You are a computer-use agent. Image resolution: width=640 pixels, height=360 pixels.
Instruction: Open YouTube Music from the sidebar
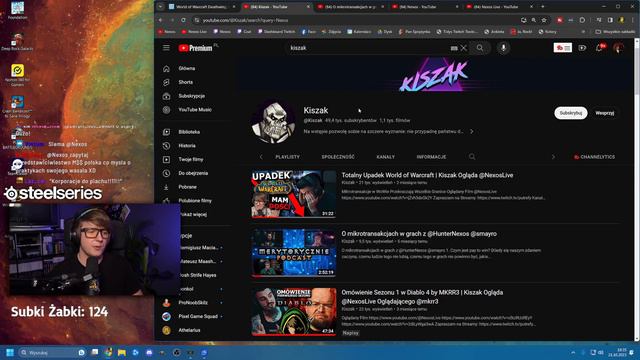pyautogui.click(x=195, y=110)
